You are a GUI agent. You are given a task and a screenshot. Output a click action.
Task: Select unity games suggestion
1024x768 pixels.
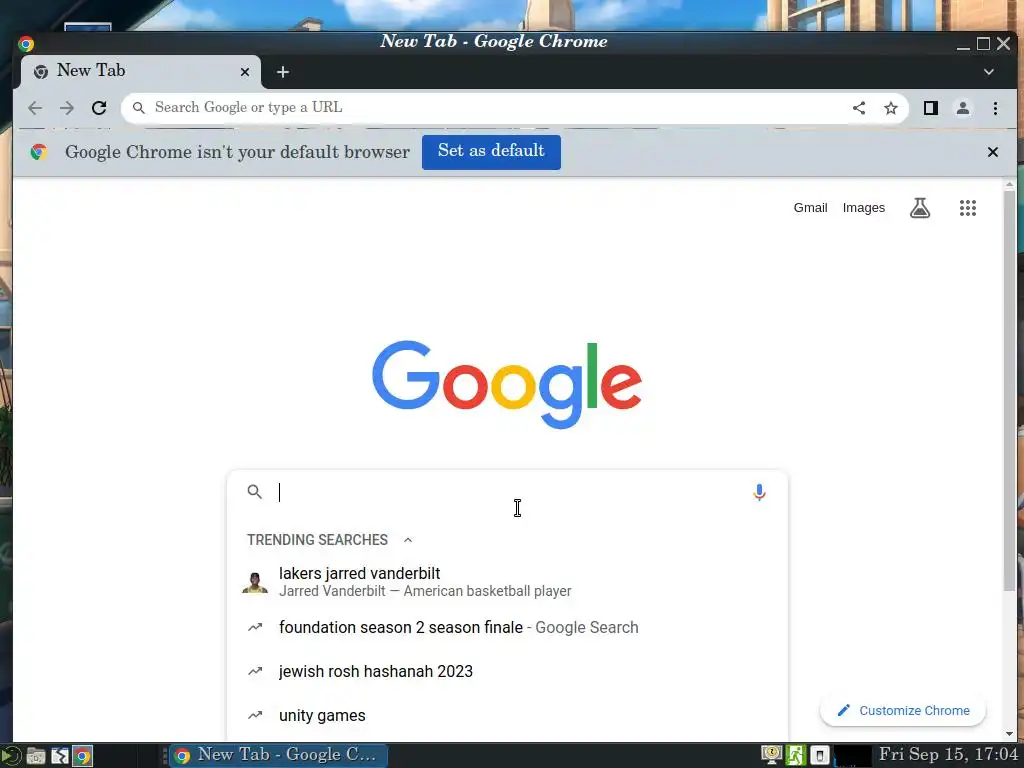tap(507, 716)
